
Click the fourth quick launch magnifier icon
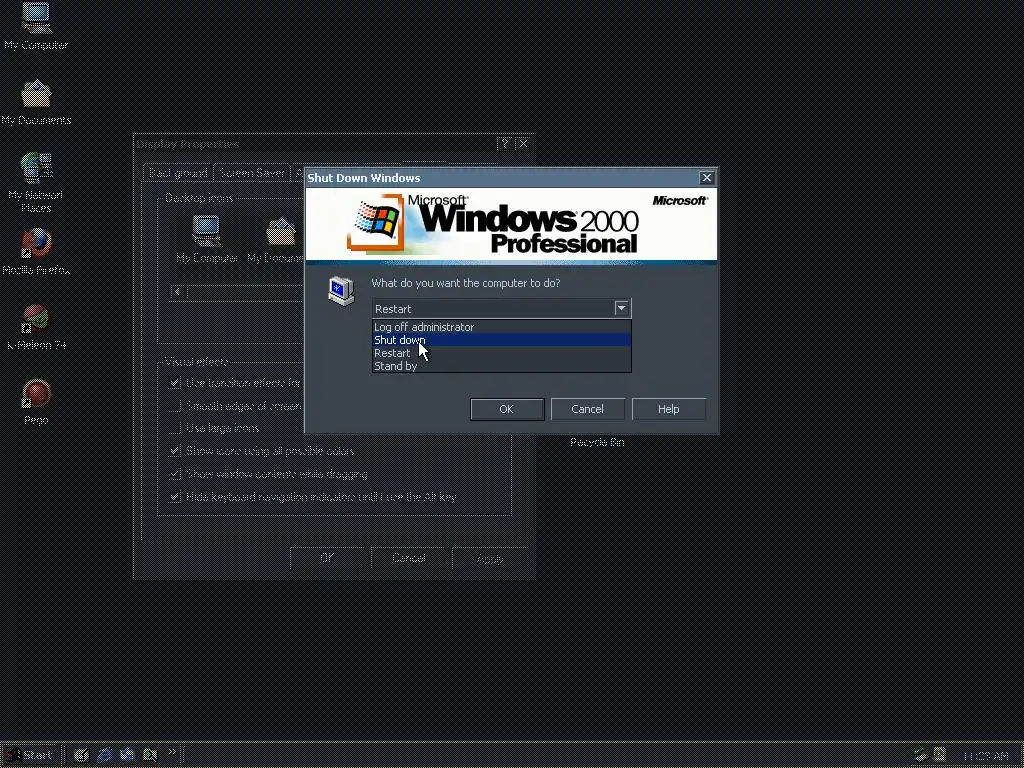pos(150,755)
